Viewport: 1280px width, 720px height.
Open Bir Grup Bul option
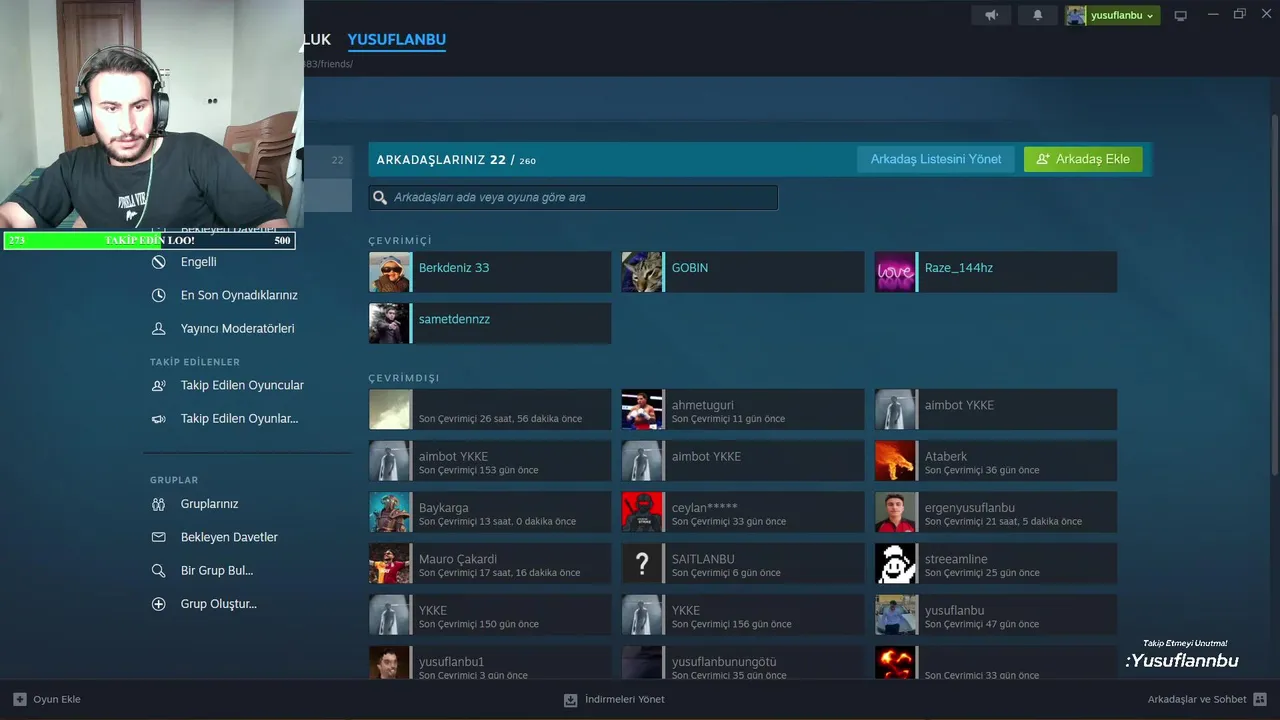(x=216, y=571)
